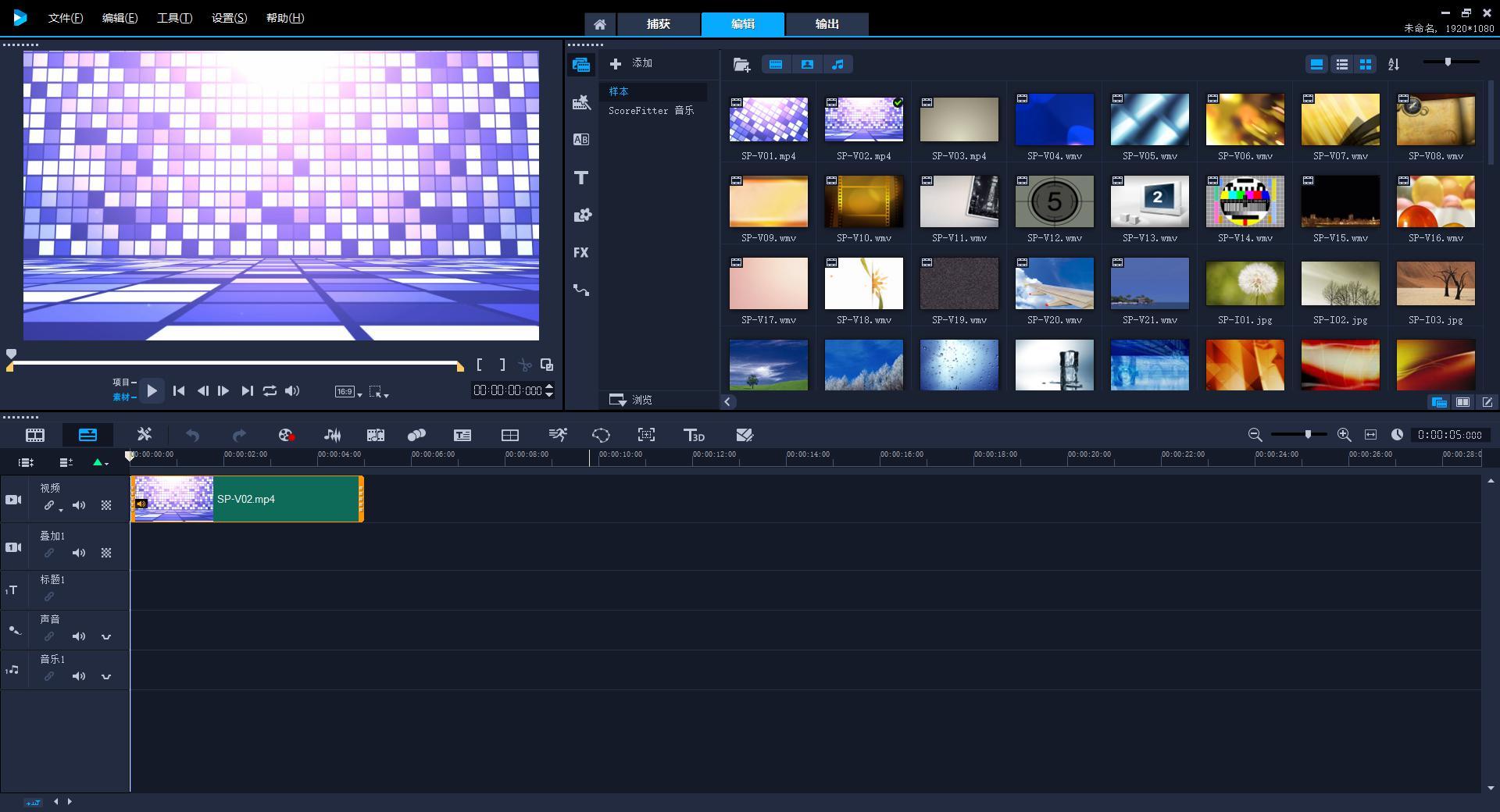This screenshot has height=812, width=1500.
Task: Open the Title library panel
Action: click(x=580, y=178)
